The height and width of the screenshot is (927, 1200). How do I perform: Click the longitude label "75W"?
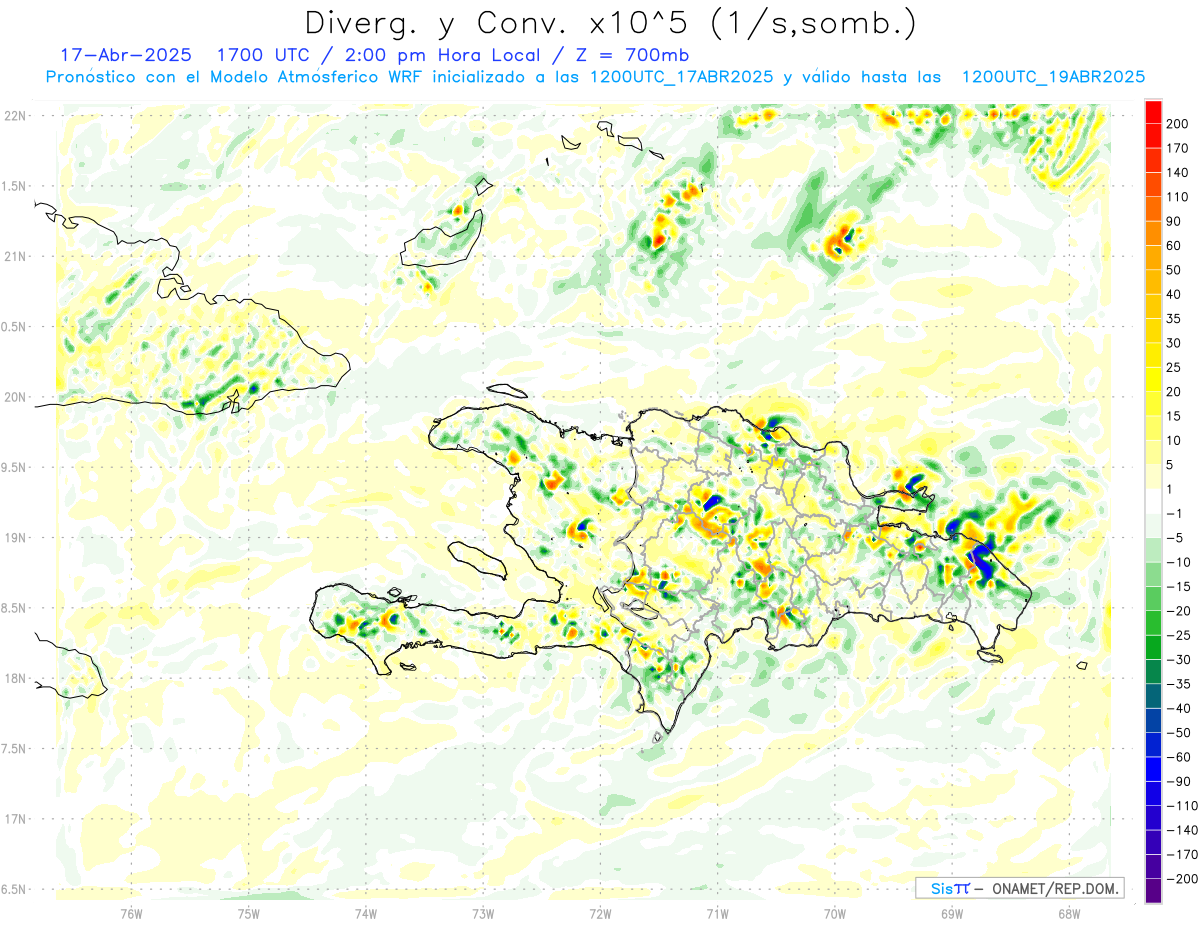pos(249,913)
